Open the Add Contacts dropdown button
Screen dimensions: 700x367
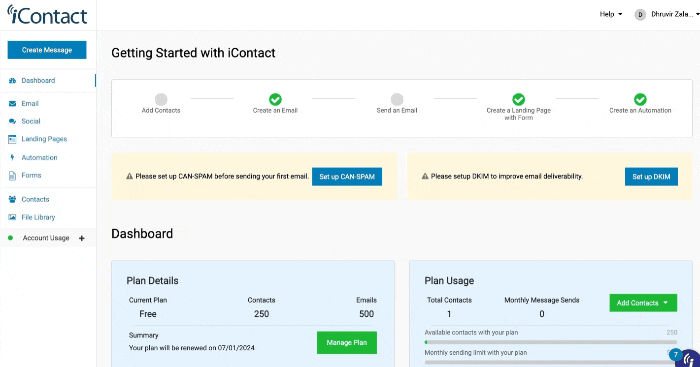(x=643, y=303)
